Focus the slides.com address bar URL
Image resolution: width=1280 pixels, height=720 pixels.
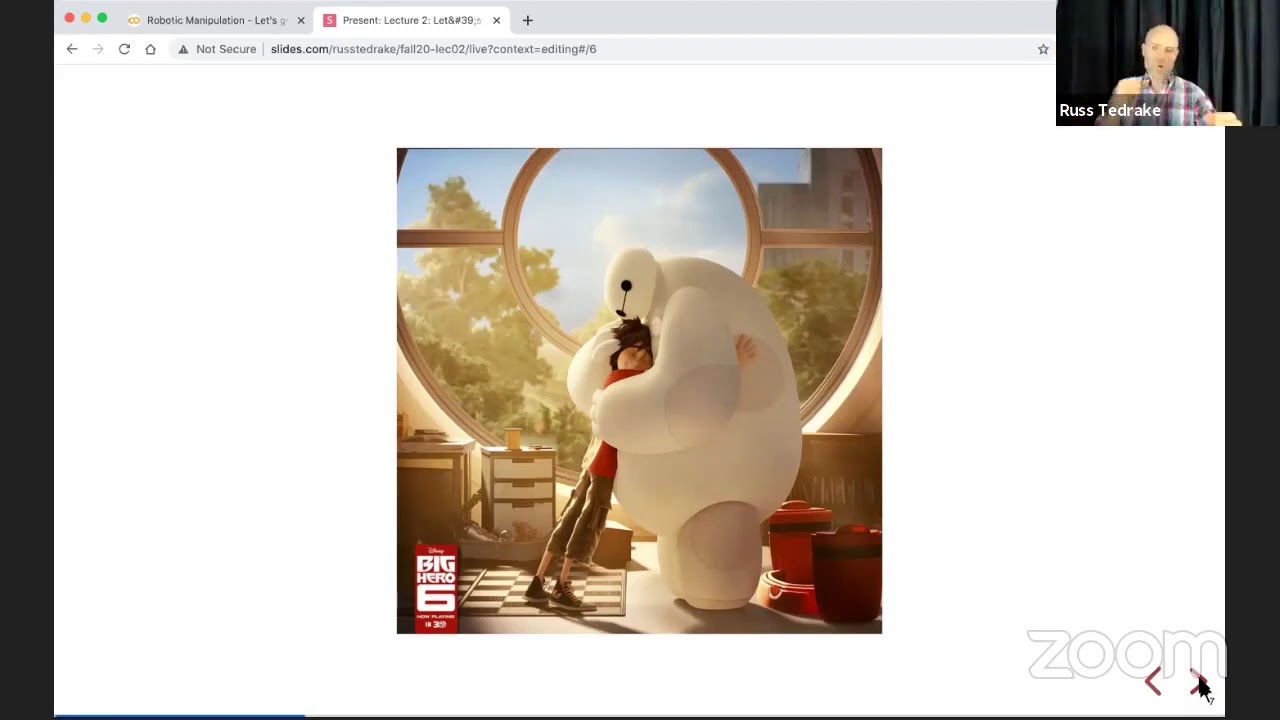coord(433,49)
